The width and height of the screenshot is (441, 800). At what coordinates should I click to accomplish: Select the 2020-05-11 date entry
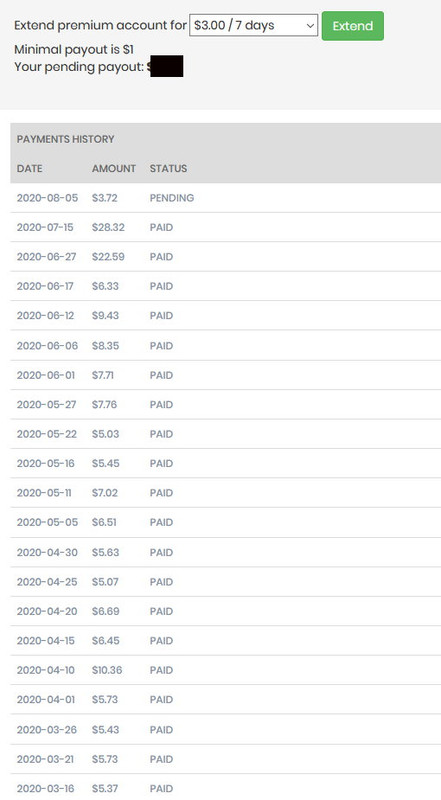[44, 493]
